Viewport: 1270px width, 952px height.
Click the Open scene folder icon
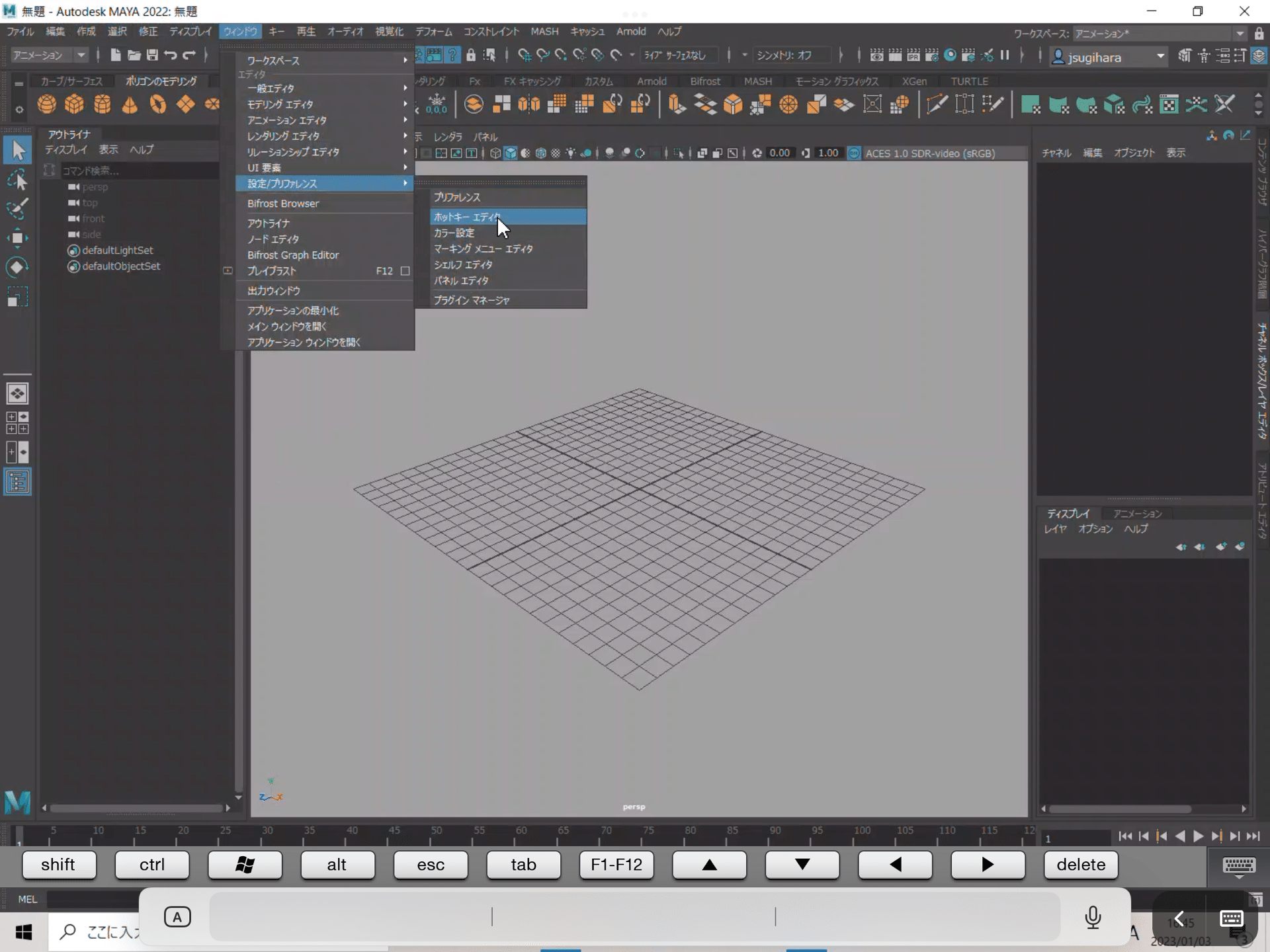coord(134,56)
